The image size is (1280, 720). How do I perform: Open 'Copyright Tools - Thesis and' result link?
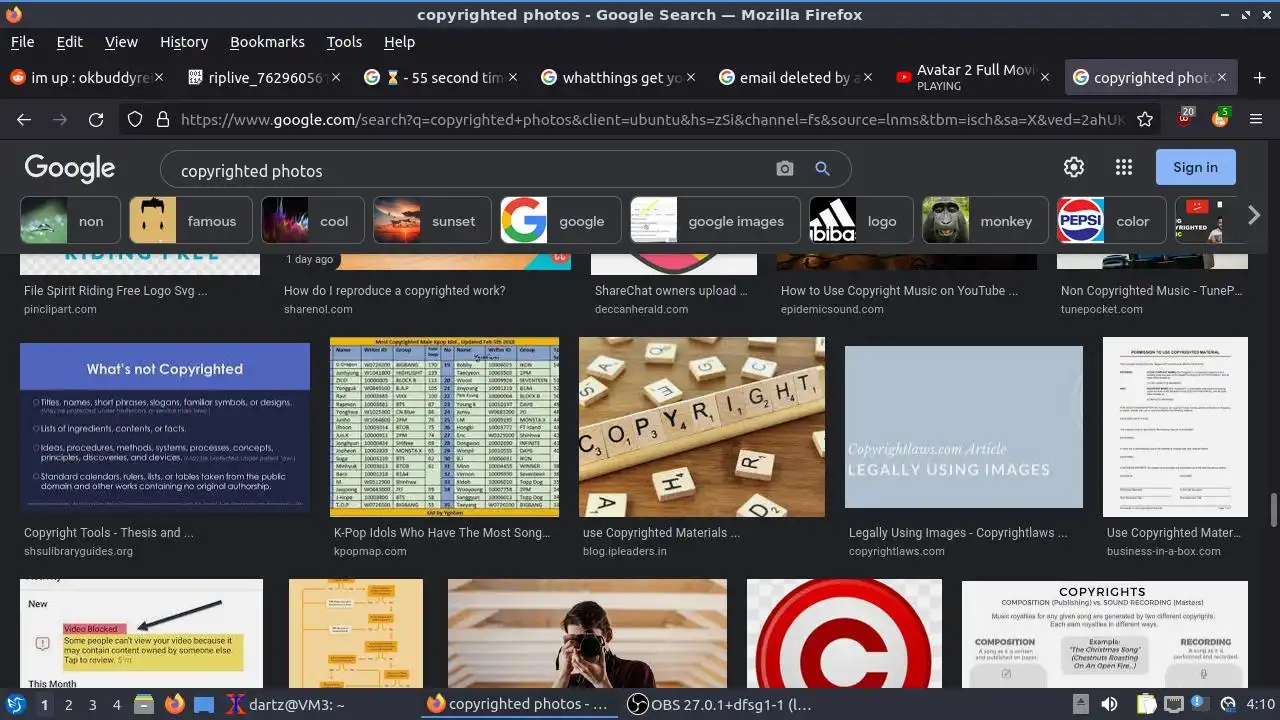tap(108, 533)
